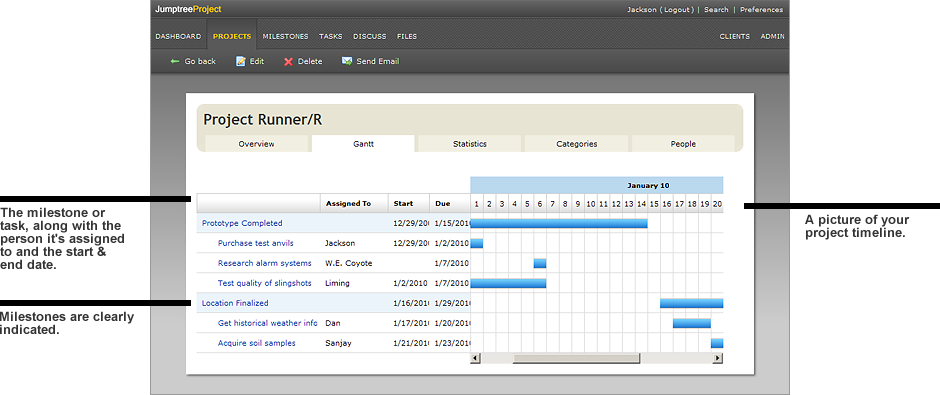Open the Admin section
This screenshot has width=940, height=395.
click(x=772, y=37)
